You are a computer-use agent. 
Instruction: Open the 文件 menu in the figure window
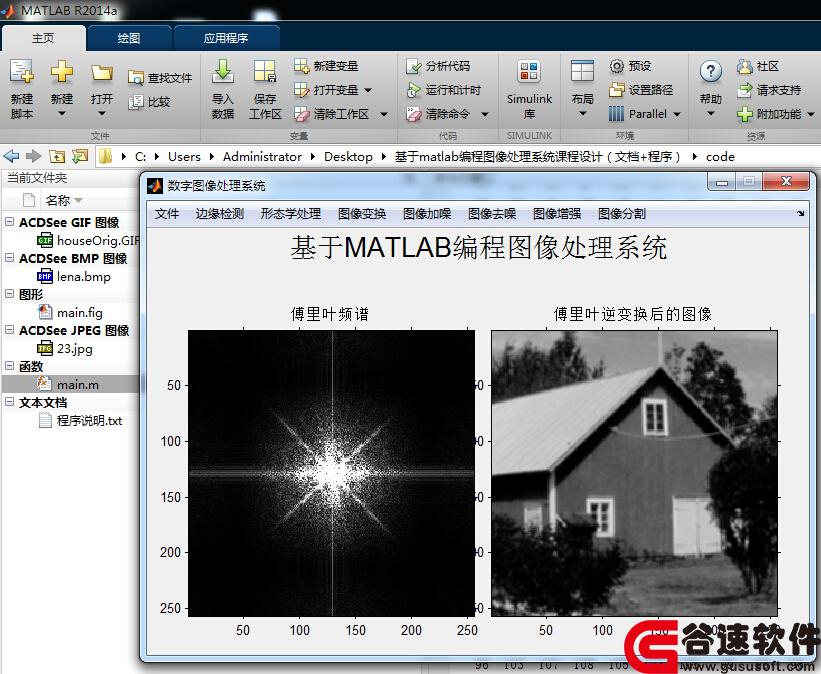click(167, 214)
